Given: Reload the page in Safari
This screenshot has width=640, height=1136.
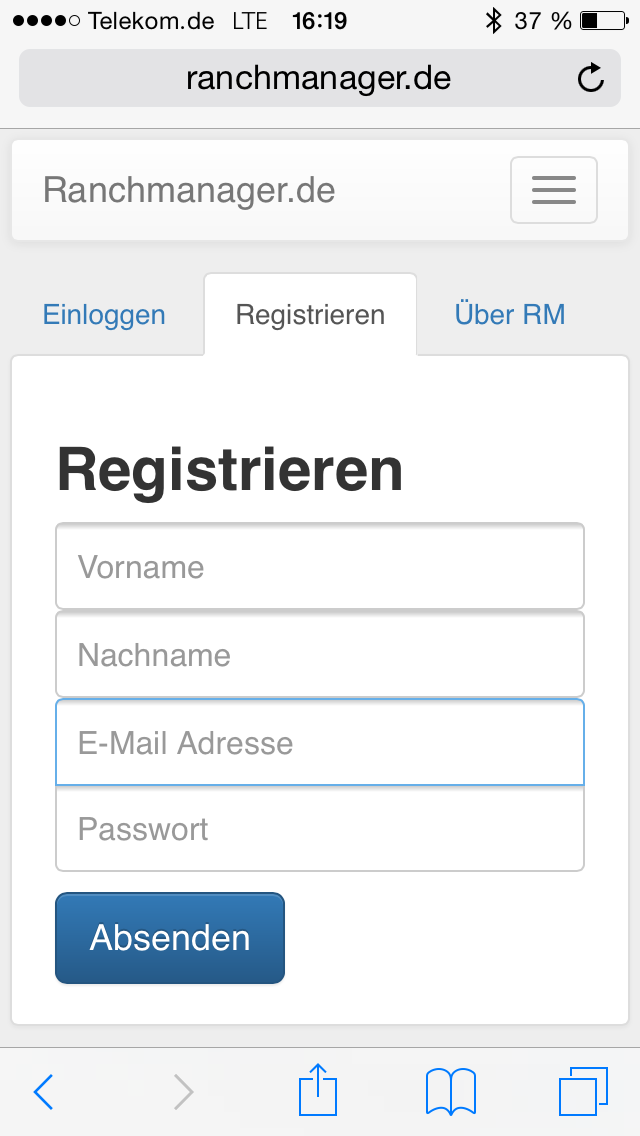Looking at the screenshot, I should [591, 78].
